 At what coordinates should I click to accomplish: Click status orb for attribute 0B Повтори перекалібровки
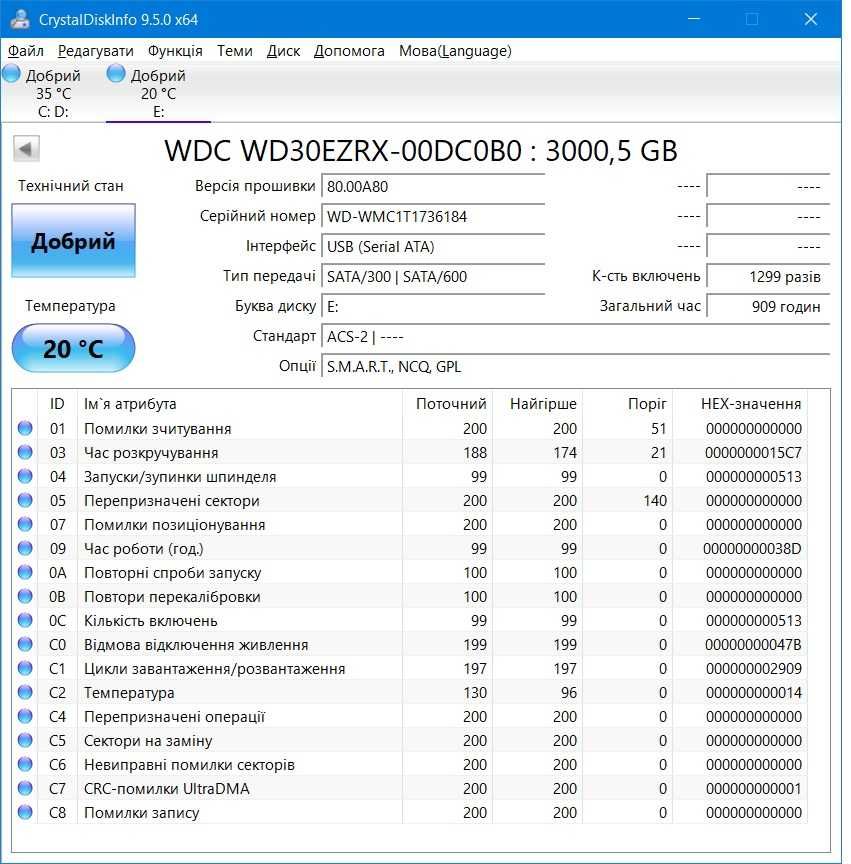tap(25, 596)
